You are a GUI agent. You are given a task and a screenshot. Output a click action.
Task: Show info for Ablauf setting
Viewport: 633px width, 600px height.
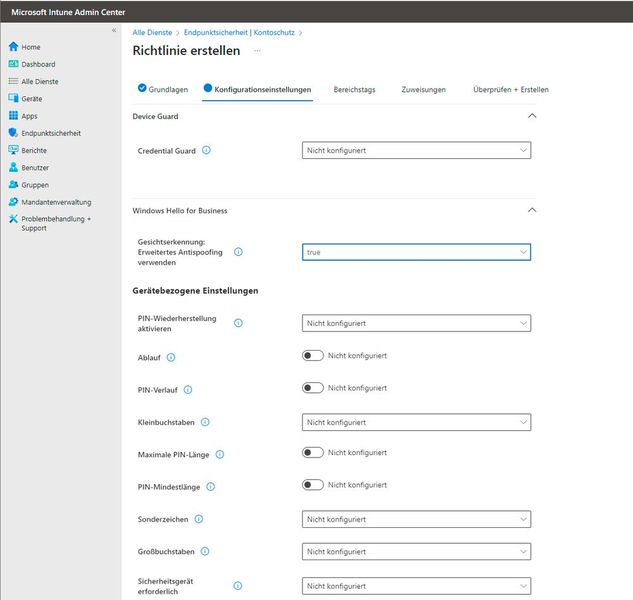click(171, 357)
